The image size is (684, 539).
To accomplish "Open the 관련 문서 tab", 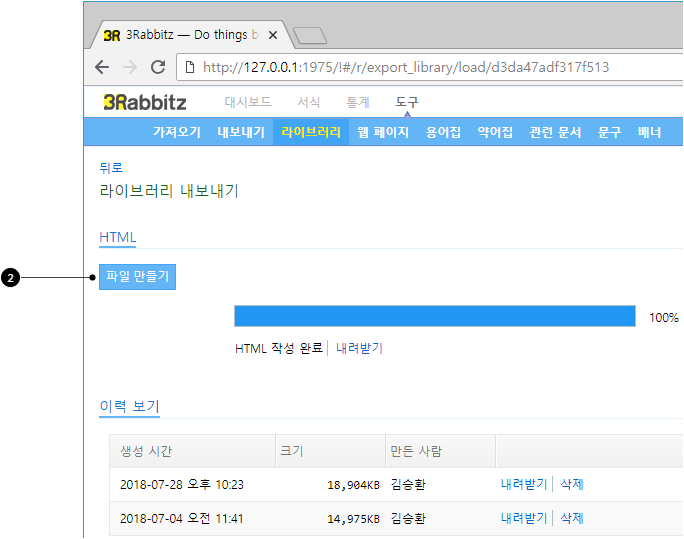I will 555,132.
